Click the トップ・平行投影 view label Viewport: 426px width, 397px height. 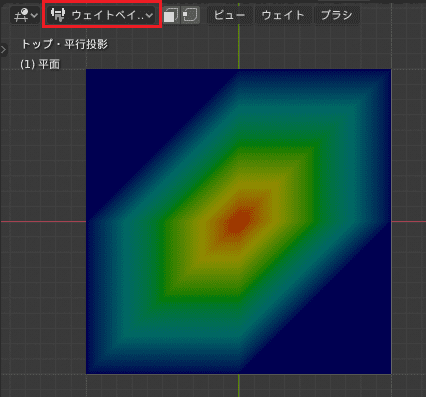pyautogui.click(x=65, y=44)
